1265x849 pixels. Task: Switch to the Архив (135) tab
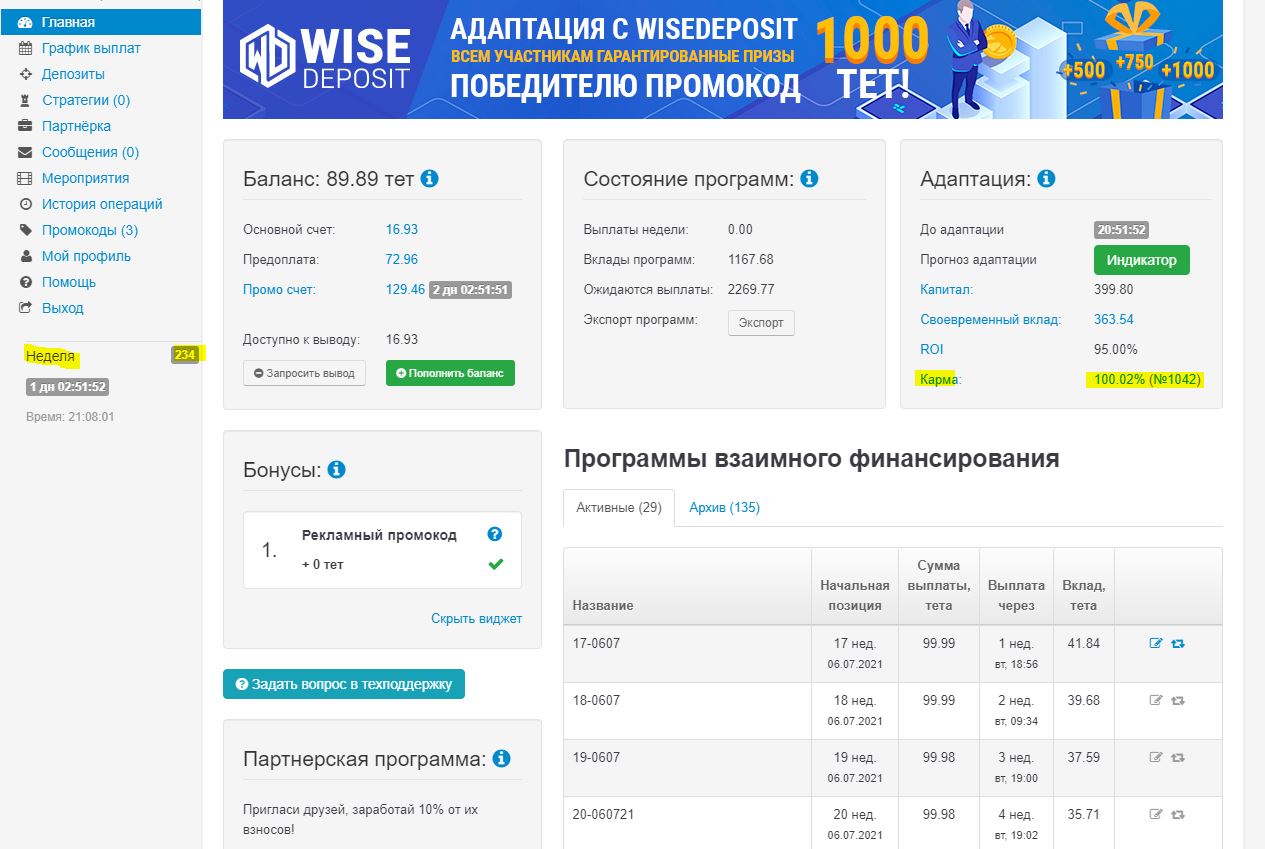click(724, 507)
